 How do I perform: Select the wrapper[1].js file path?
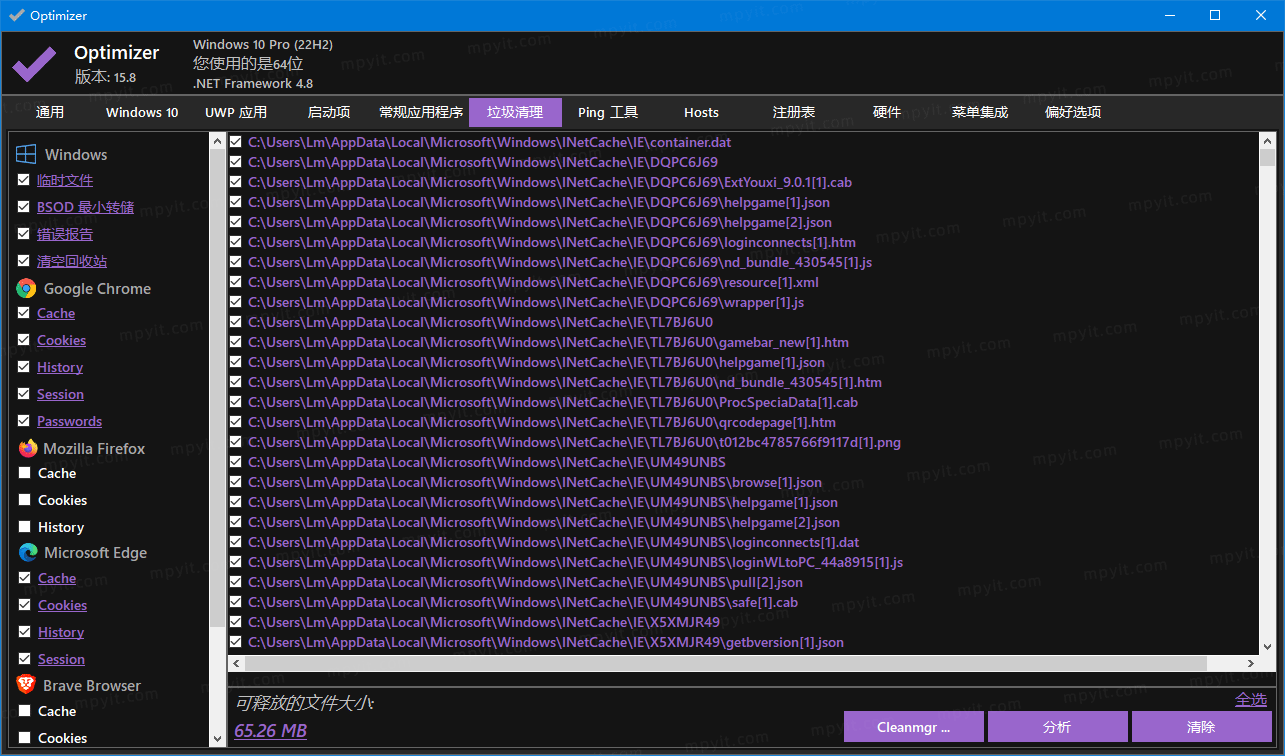pos(526,302)
